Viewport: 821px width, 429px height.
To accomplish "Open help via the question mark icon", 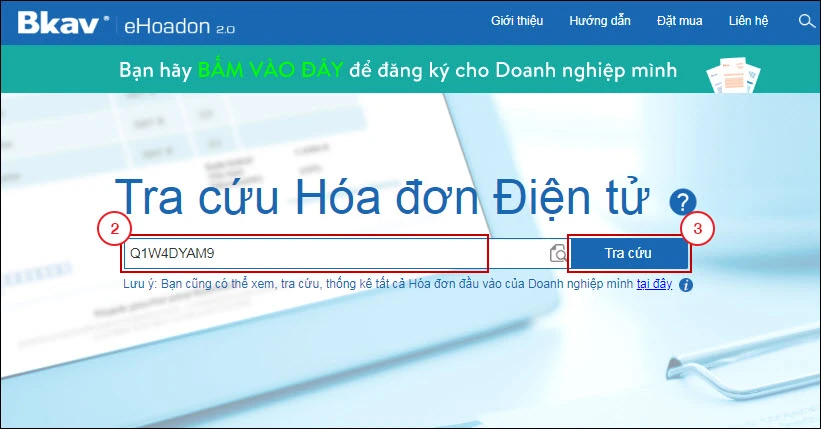I will (x=683, y=200).
